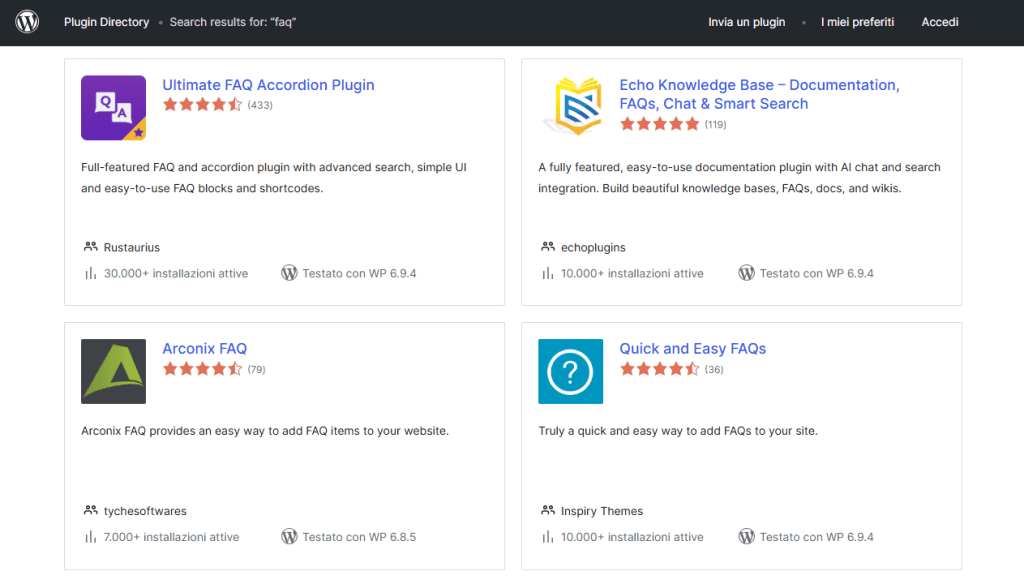Open the Ultimate FAQ Accordion plugin icon
Image resolution: width=1024 pixels, height=584 pixels.
(x=113, y=108)
